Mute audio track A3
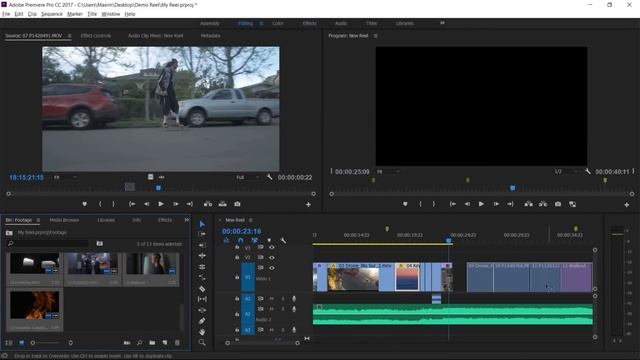640x360 pixels. pos(271,330)
